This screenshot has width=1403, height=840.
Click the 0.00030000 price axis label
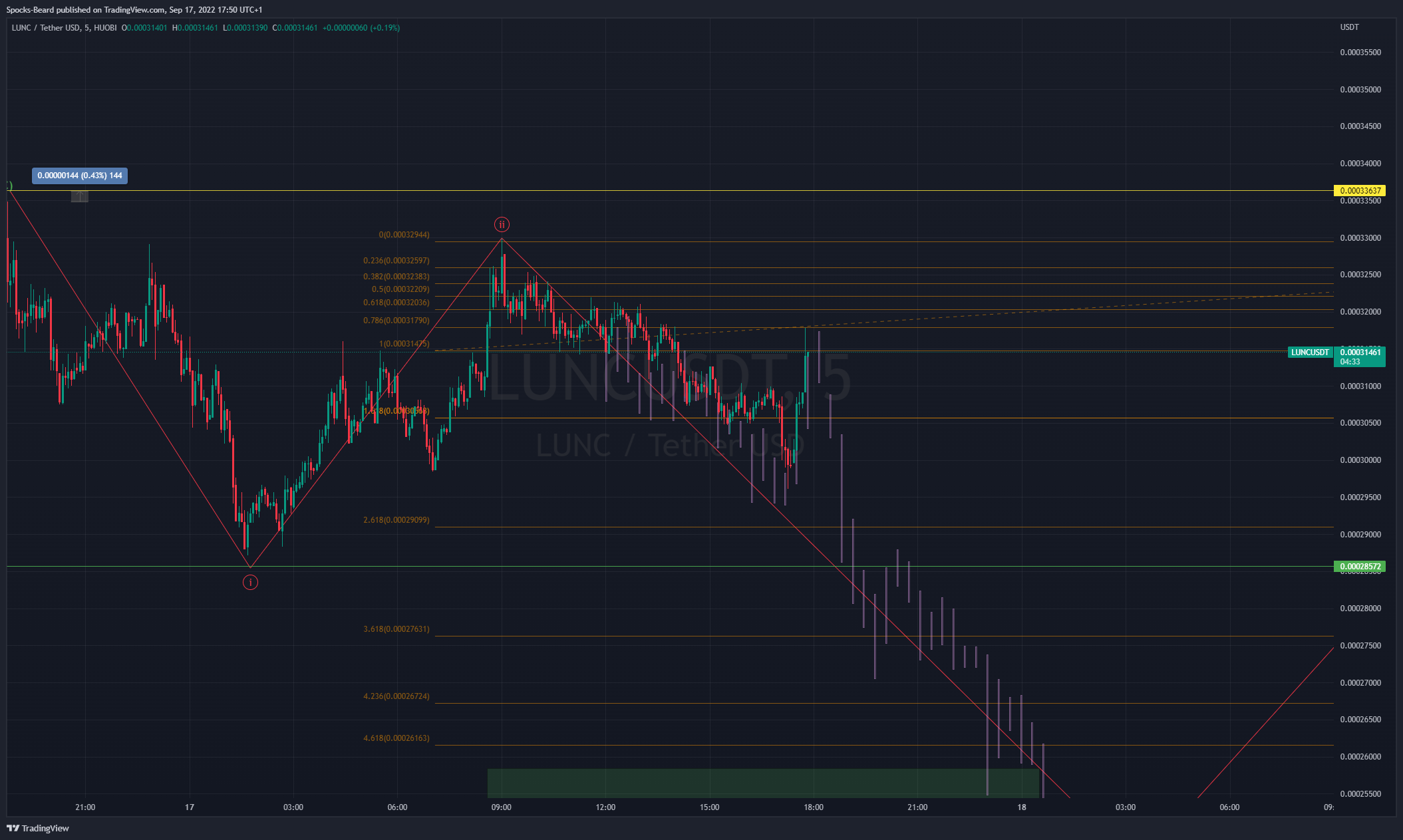pyautogui.click(x=1360, y=460)
